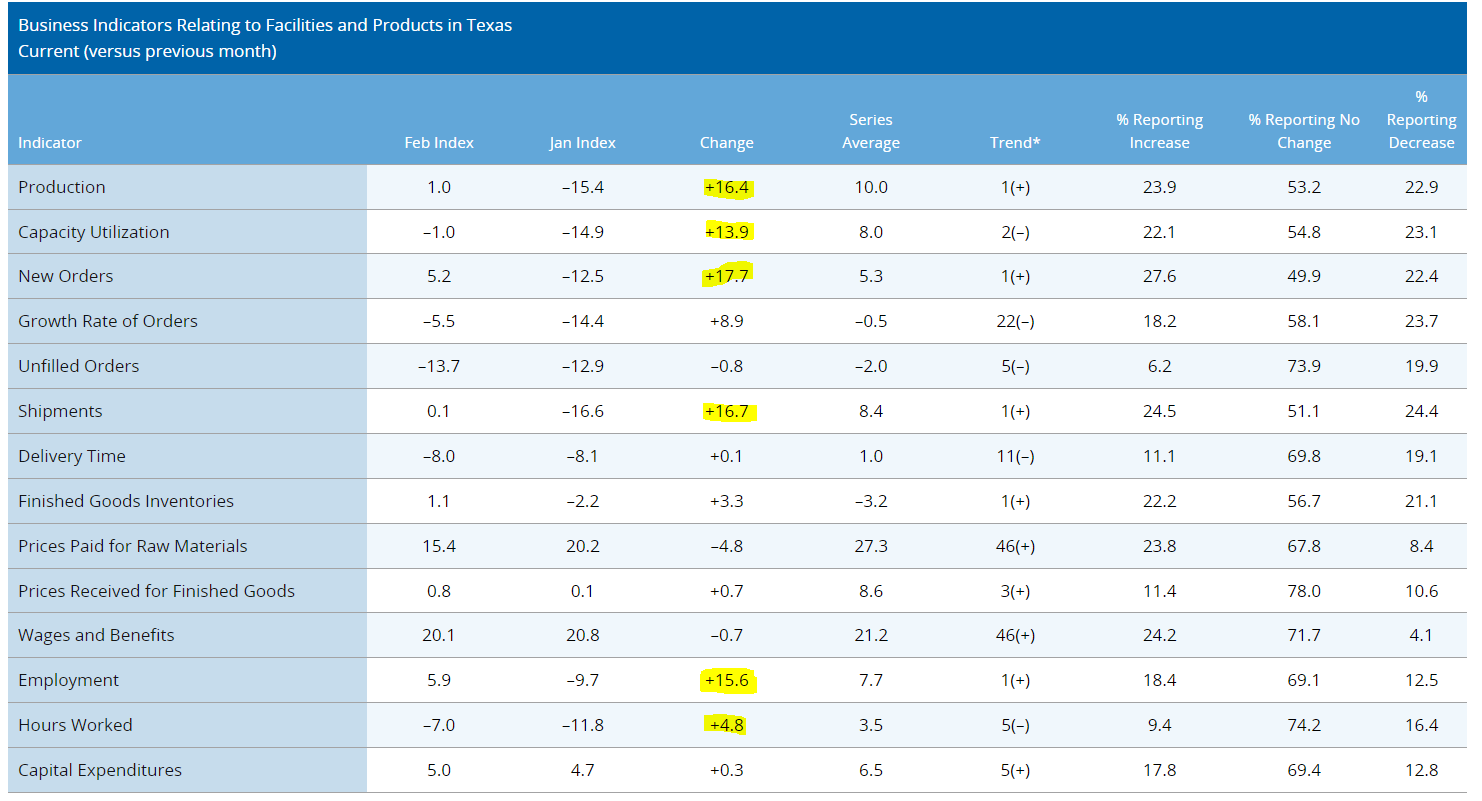
Task: Select the Indicator column header
Action: tap(50, 143)
